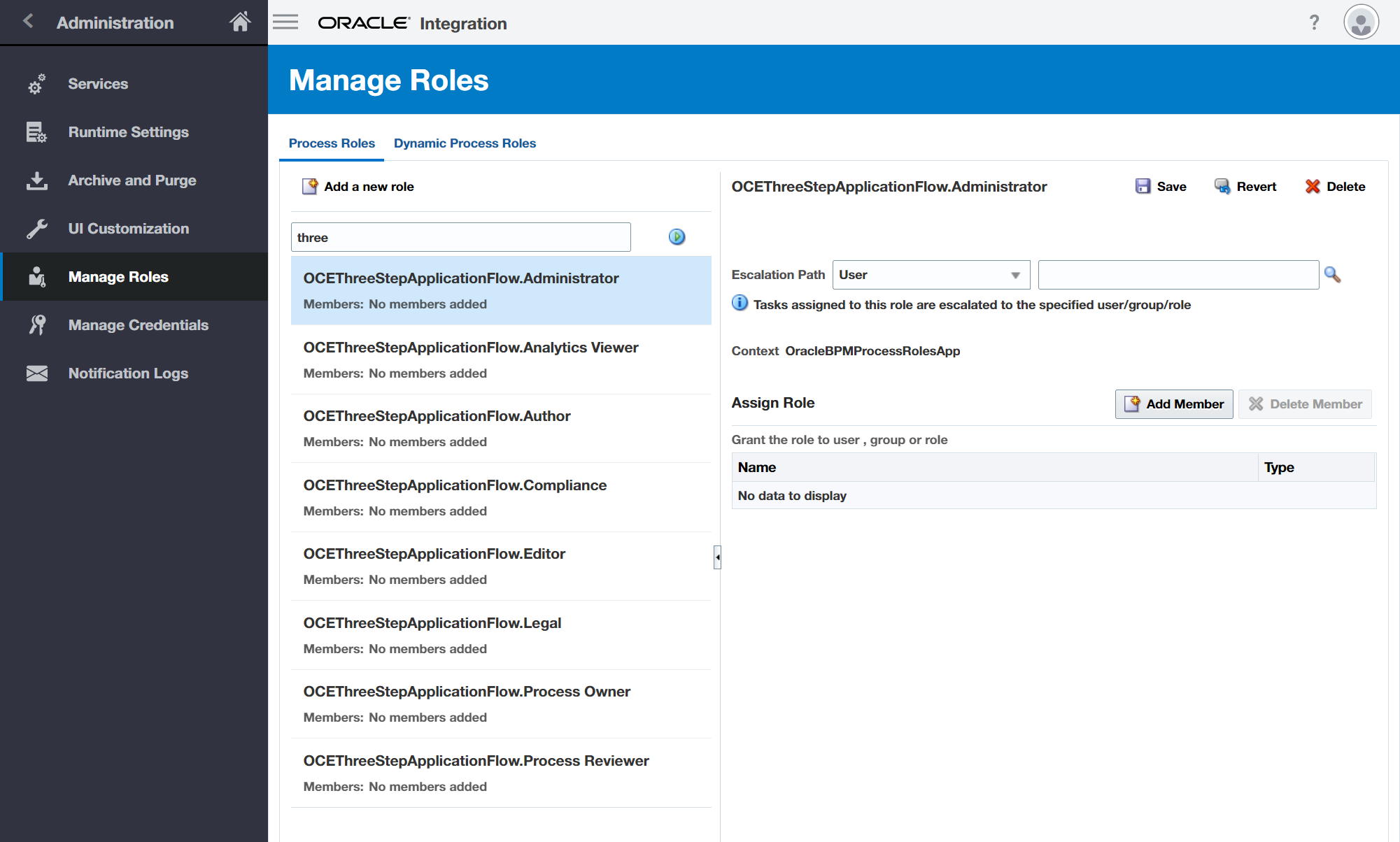Select OCEThreeStepApplicationFlow.Administrator role

(501, 290)
